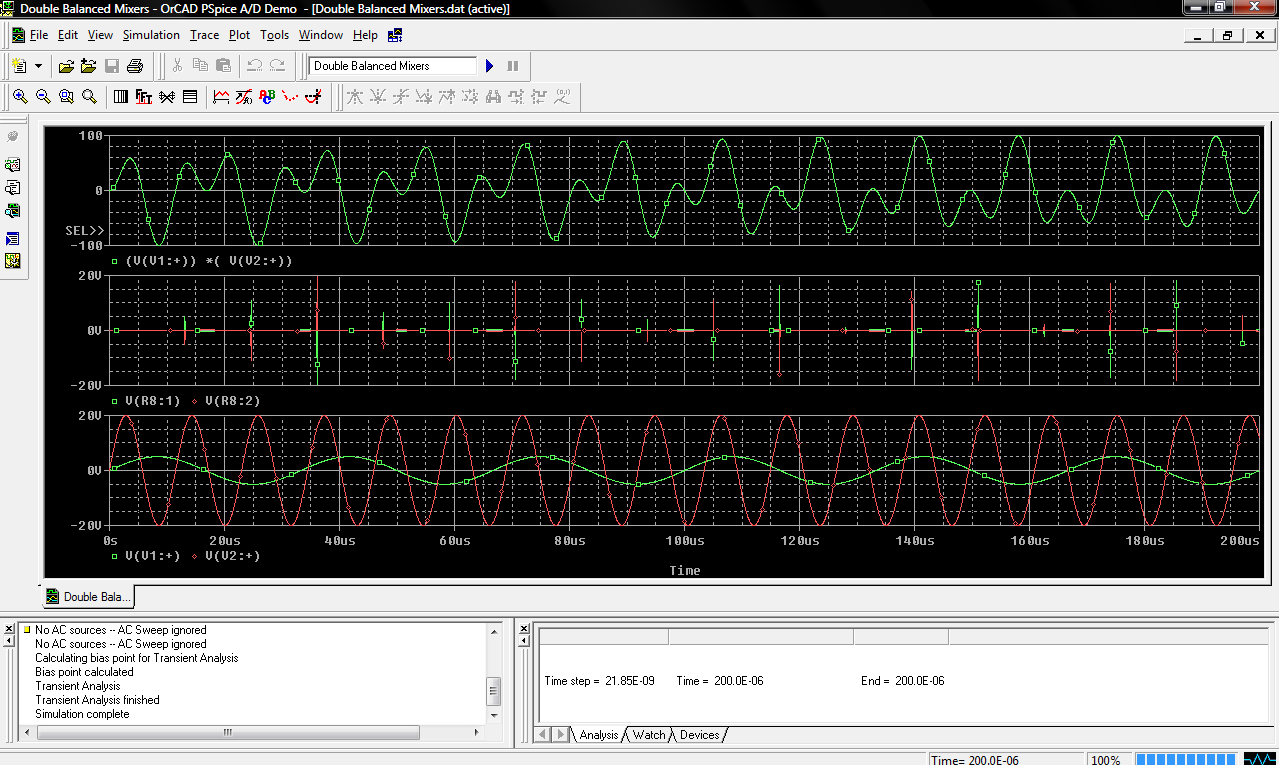Click the Pause simulation button
This screenshot has height=765, width=1279.
[x=513, y=66]
